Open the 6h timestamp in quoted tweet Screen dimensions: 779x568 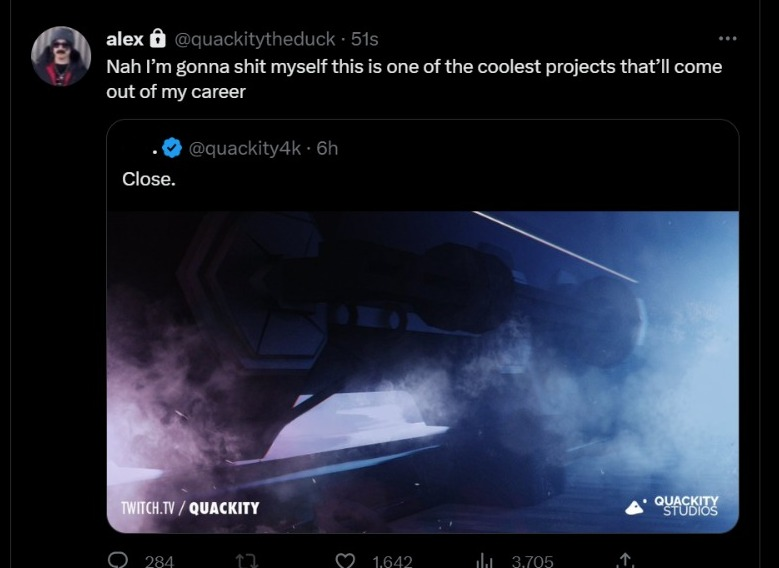(327, 148)
